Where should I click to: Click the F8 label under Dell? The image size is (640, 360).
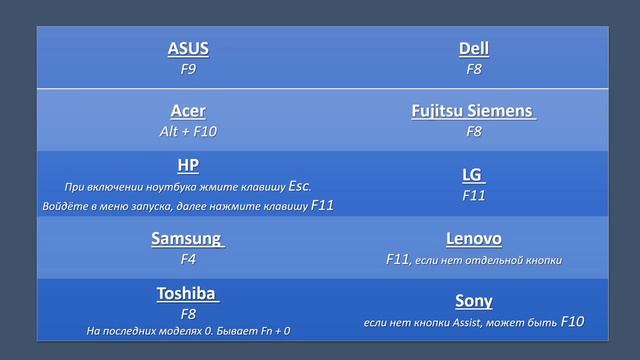tap(474, 69)
